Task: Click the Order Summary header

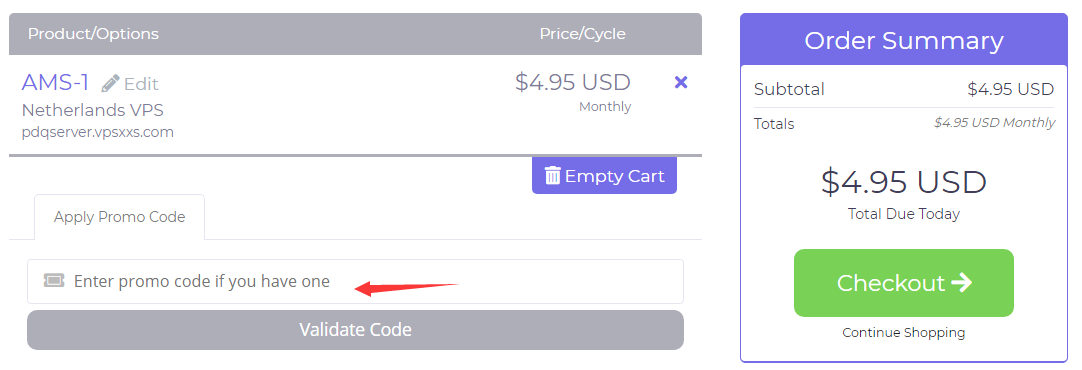Action: pyautogui.click(x=903, y=40)
